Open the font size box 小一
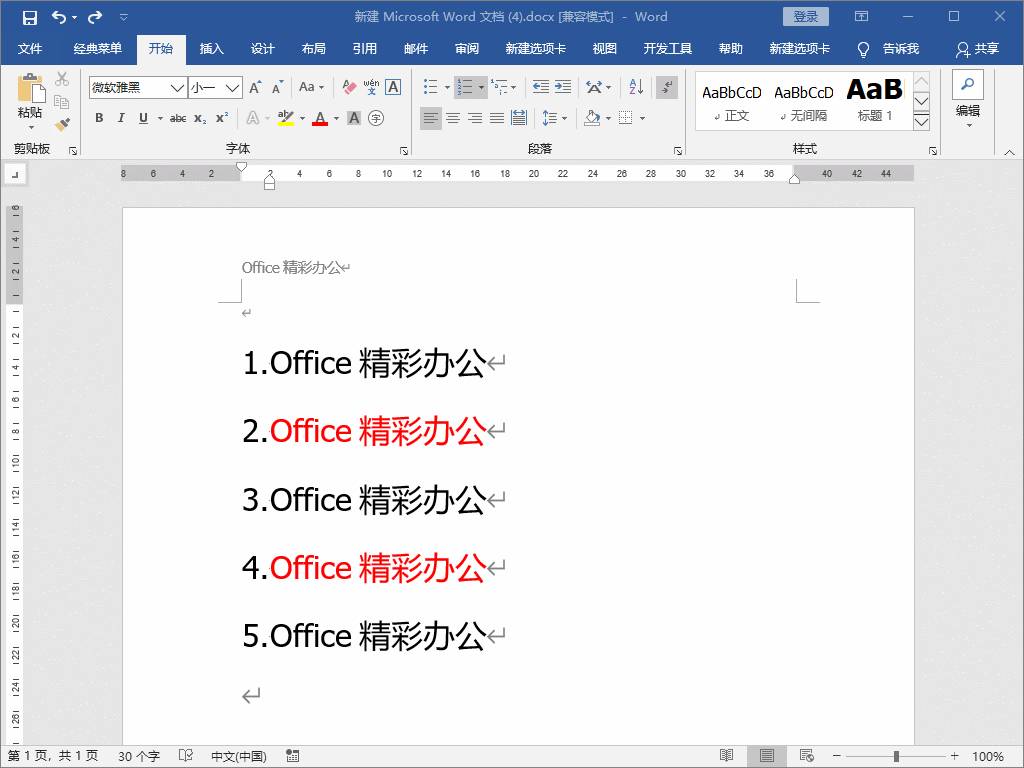The width and height of the screenshot is (1024, 768). tap(216, 88)
